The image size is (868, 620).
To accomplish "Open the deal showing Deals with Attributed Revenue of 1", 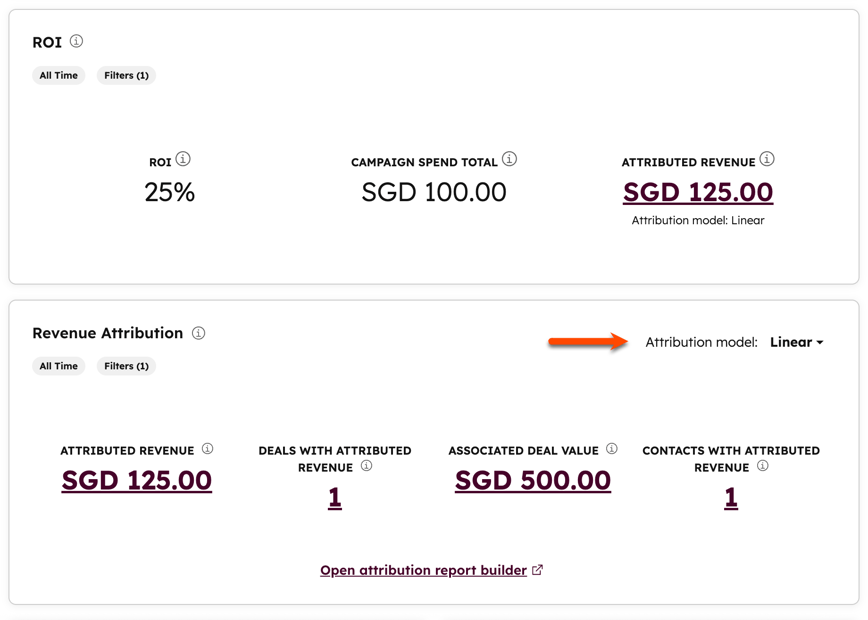I will click(x=334, y=496).
